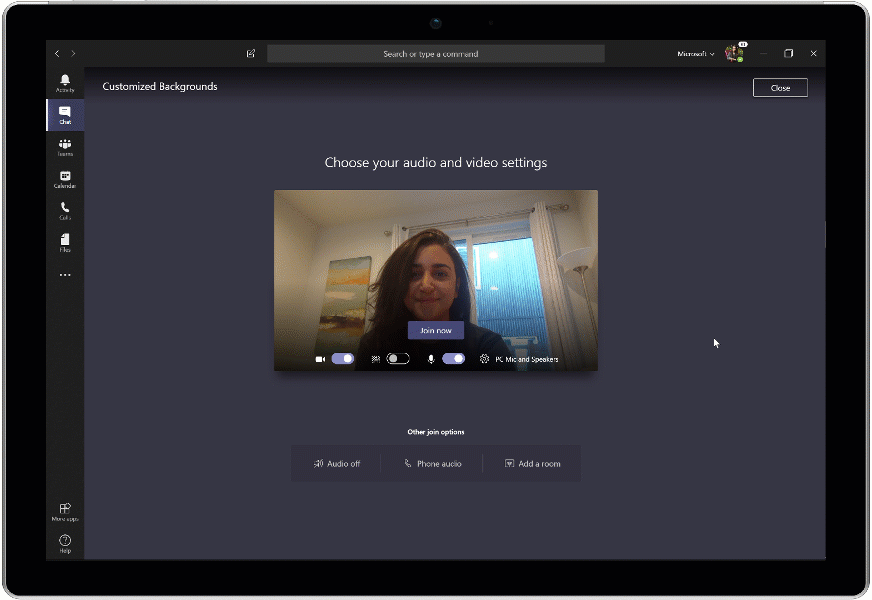Image resolution: width=872 pixels, height=600 pixels.
Task: Open Files from the sidebar
Action: click(64, 243)
